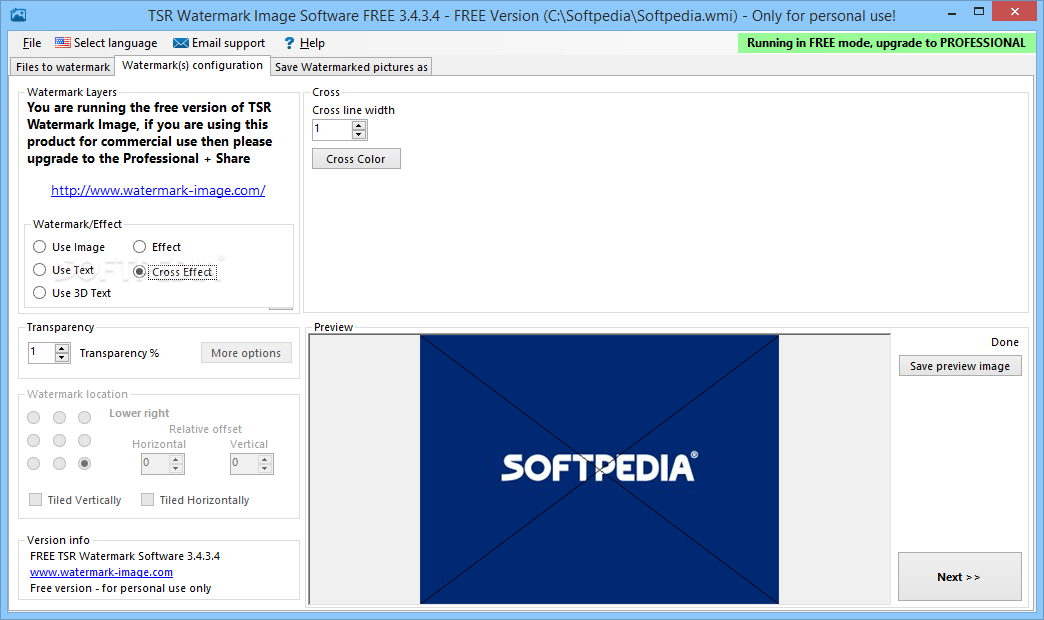Select Watermark(s) configuration tab

tap(192, 65)
